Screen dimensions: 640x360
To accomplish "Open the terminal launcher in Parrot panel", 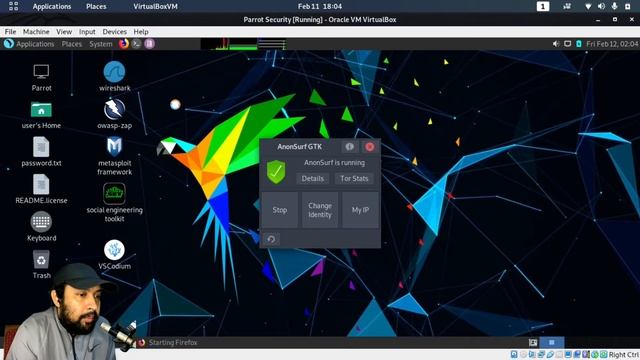I will (137, 44).
